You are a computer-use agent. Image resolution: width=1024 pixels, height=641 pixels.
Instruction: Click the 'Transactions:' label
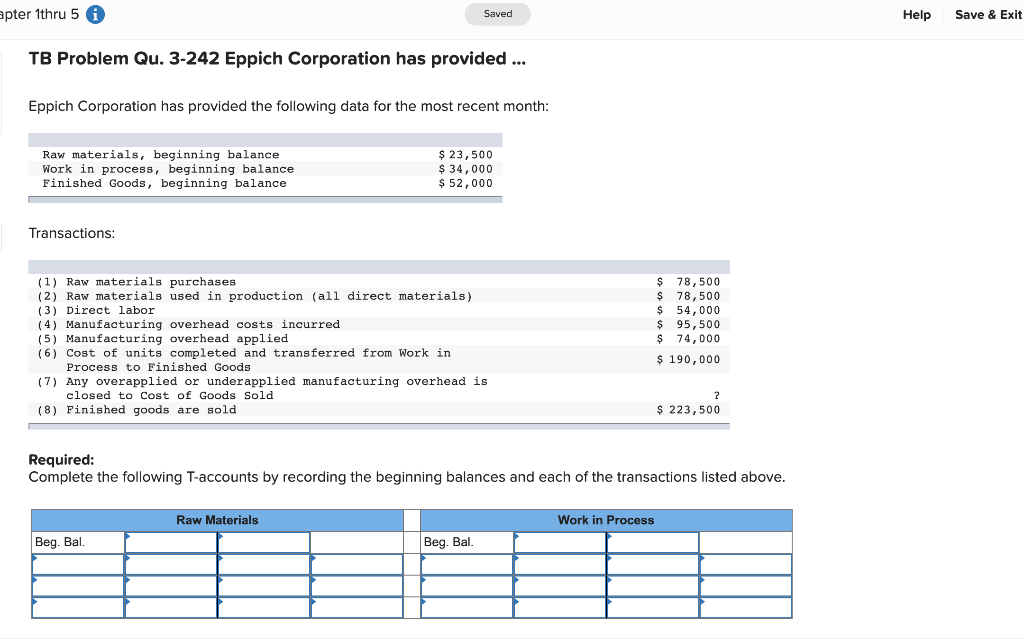[x=72, y=233]
